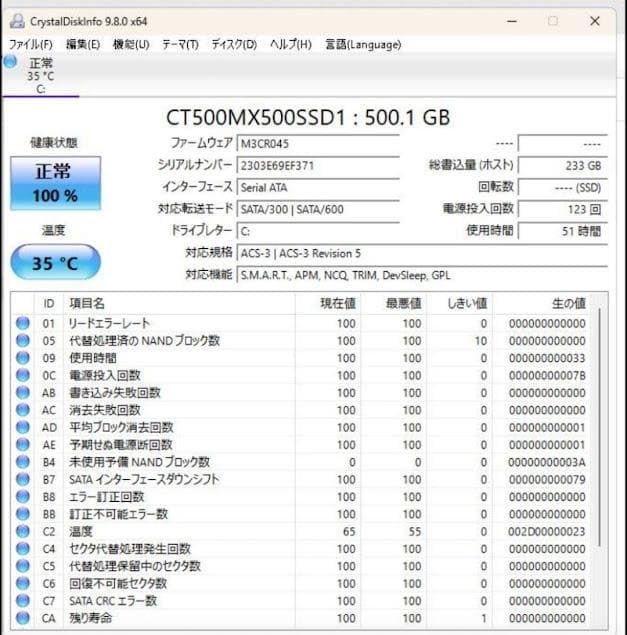Select the 代替処理済の NAND ブロック数 row name
Viewport: 627px width, 635px height.
(x=144, y=341)
